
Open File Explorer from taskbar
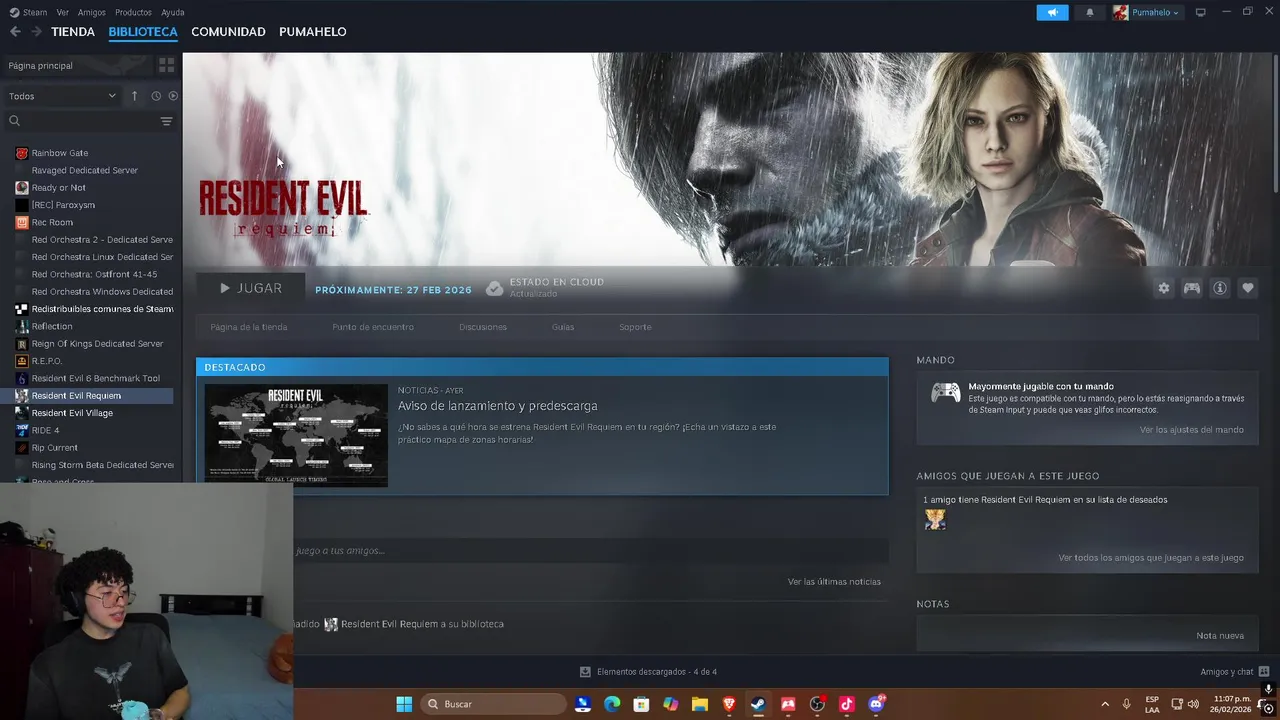coord(700,704)
